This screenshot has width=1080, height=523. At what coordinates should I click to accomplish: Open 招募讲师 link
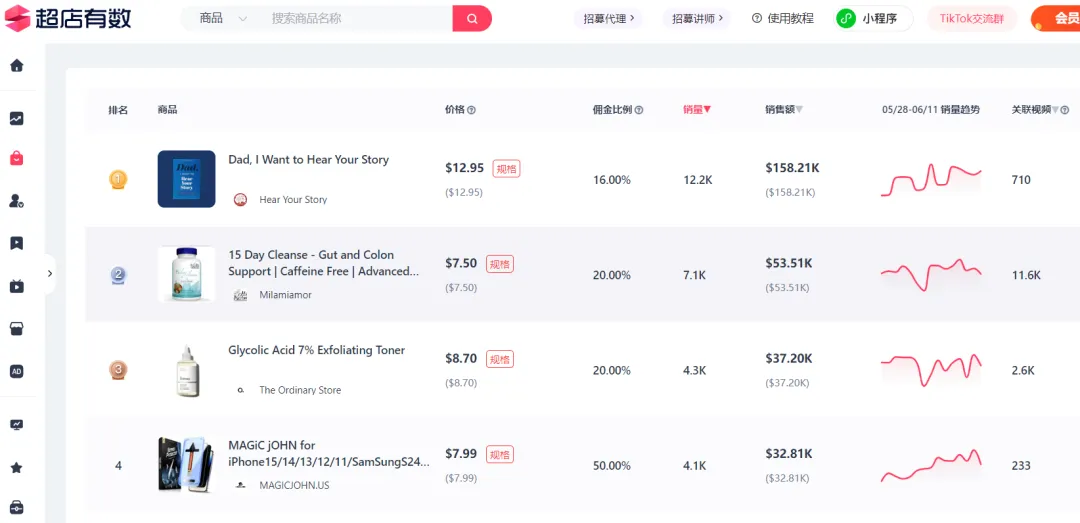pyautogui.click(x=697, y=19)
